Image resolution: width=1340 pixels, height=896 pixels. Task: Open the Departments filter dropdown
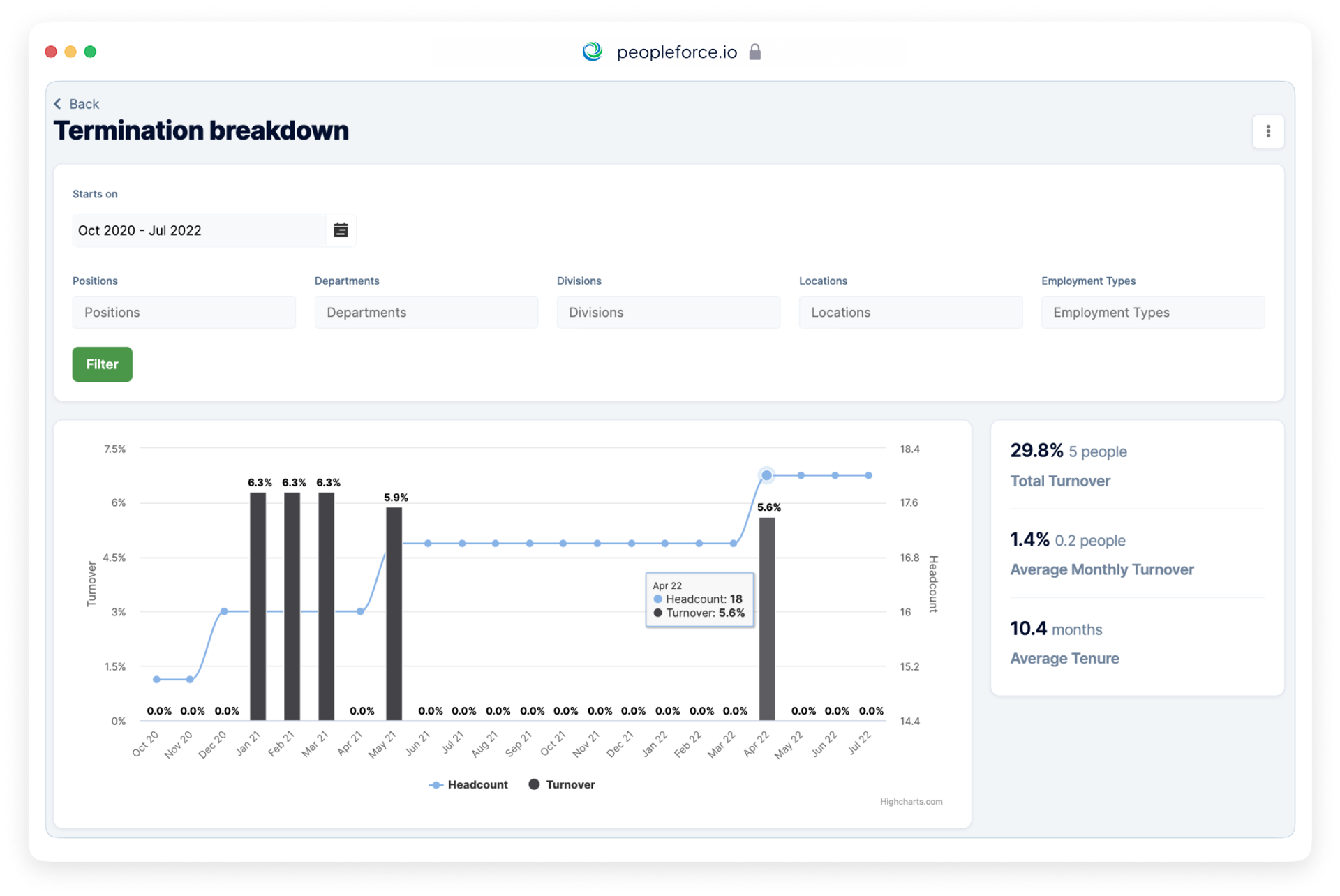pyautogui.click(x=426, y=312)
